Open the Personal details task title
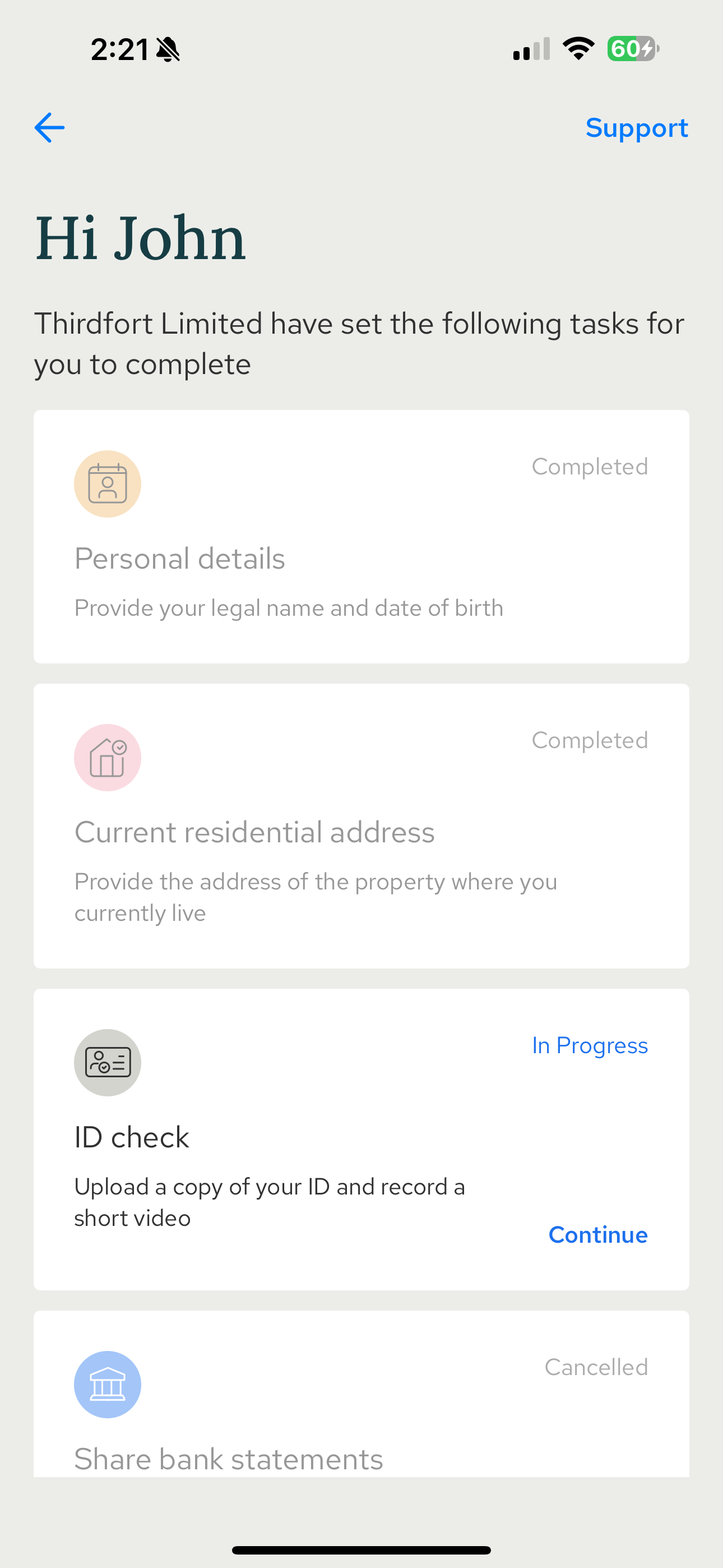This screenshot has height=1568, width=723. click(x=179, y=558)
